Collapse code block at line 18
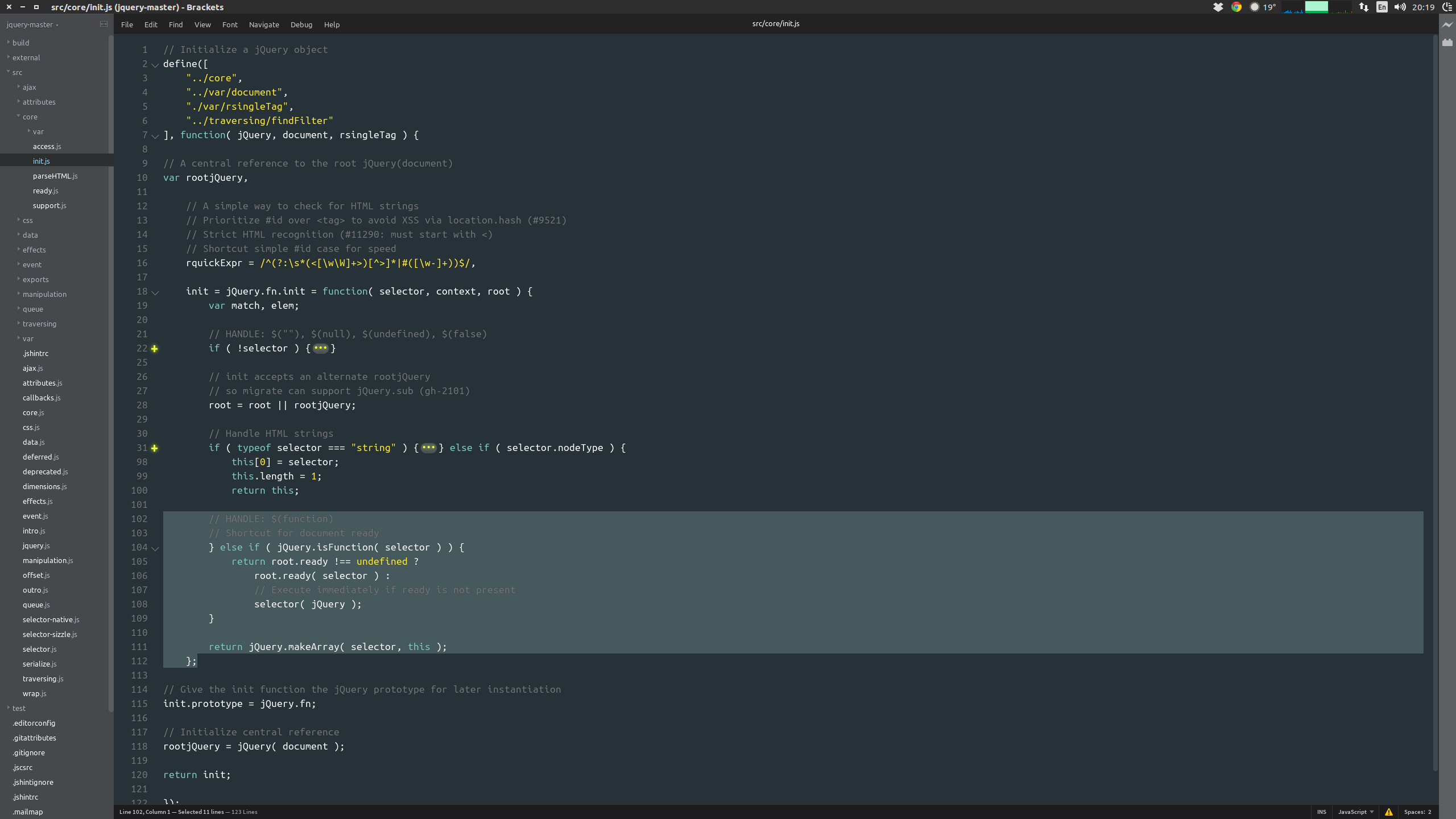This screenshot has height=819, width=1456. (x=155, y=292)
